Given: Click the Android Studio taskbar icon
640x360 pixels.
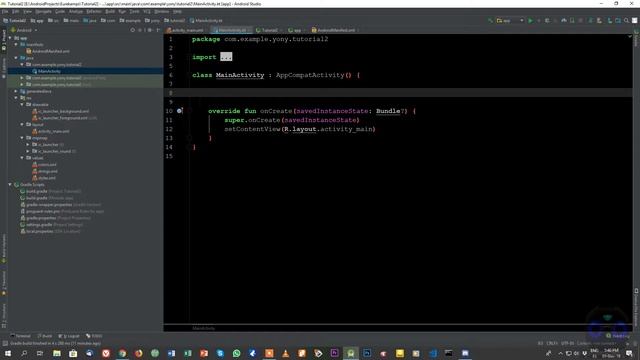Looking at the screenshot, I should coord(351,353).
